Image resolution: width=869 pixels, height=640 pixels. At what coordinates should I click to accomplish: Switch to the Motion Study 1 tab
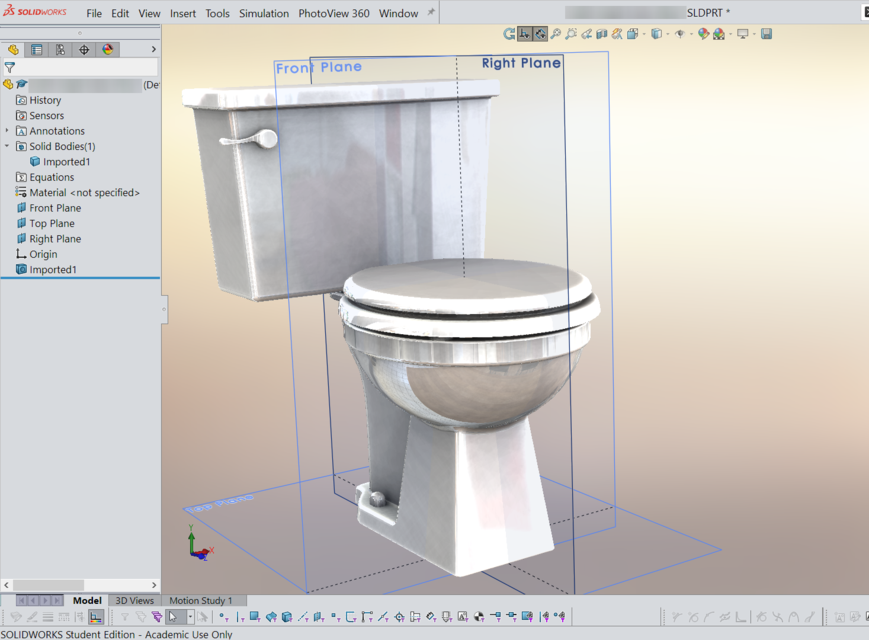(x=203, y=601)
